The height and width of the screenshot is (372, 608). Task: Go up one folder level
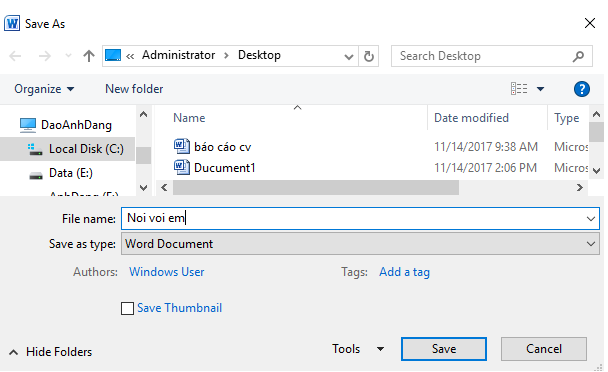coord(89,56)
